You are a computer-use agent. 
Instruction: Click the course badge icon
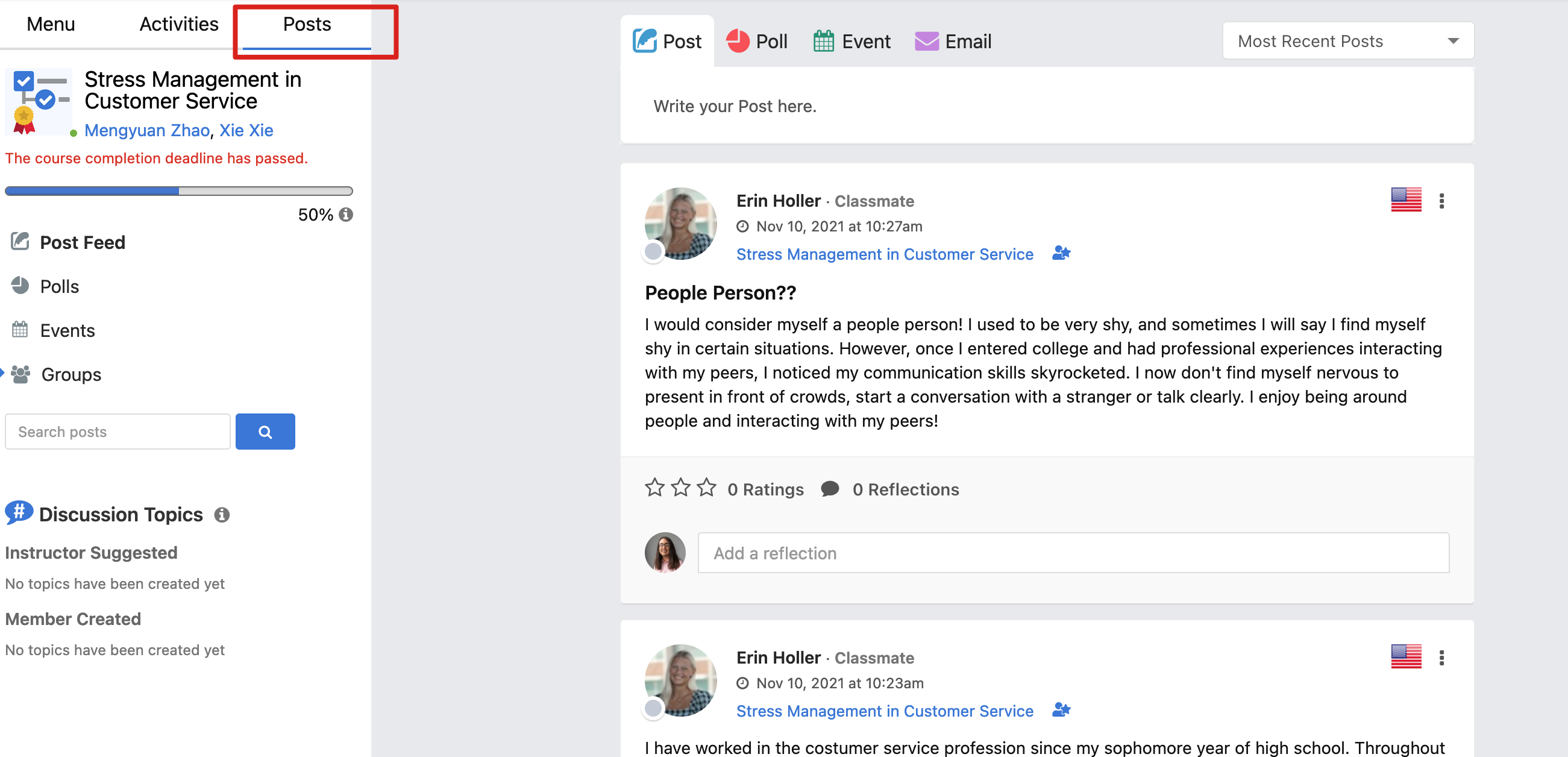[x=39, y=102]
